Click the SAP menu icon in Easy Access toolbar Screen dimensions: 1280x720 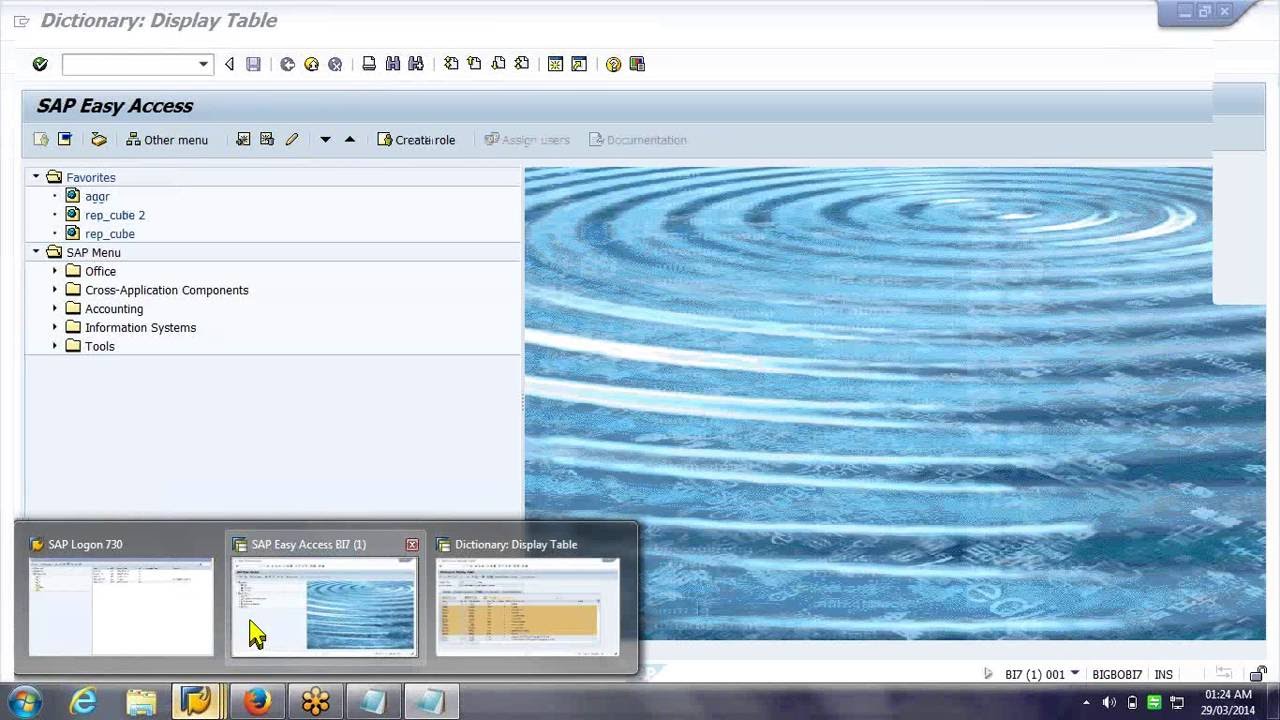65,139
